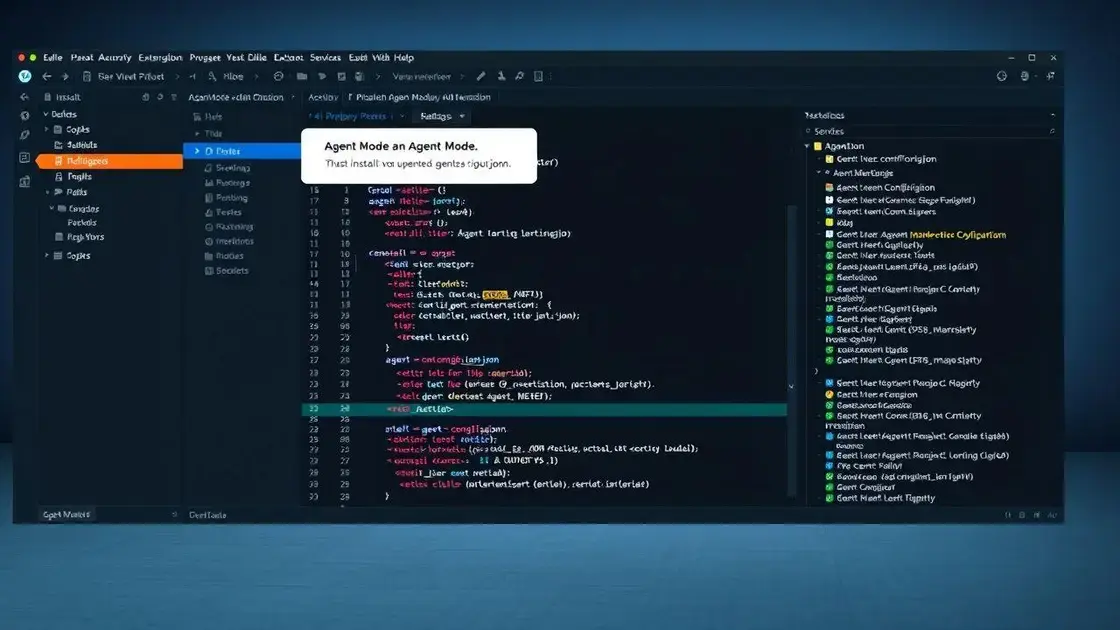Open the history clock icon in toolbar
The height and width of the screenshot is (630, 1120).
(x=279, y=76)
